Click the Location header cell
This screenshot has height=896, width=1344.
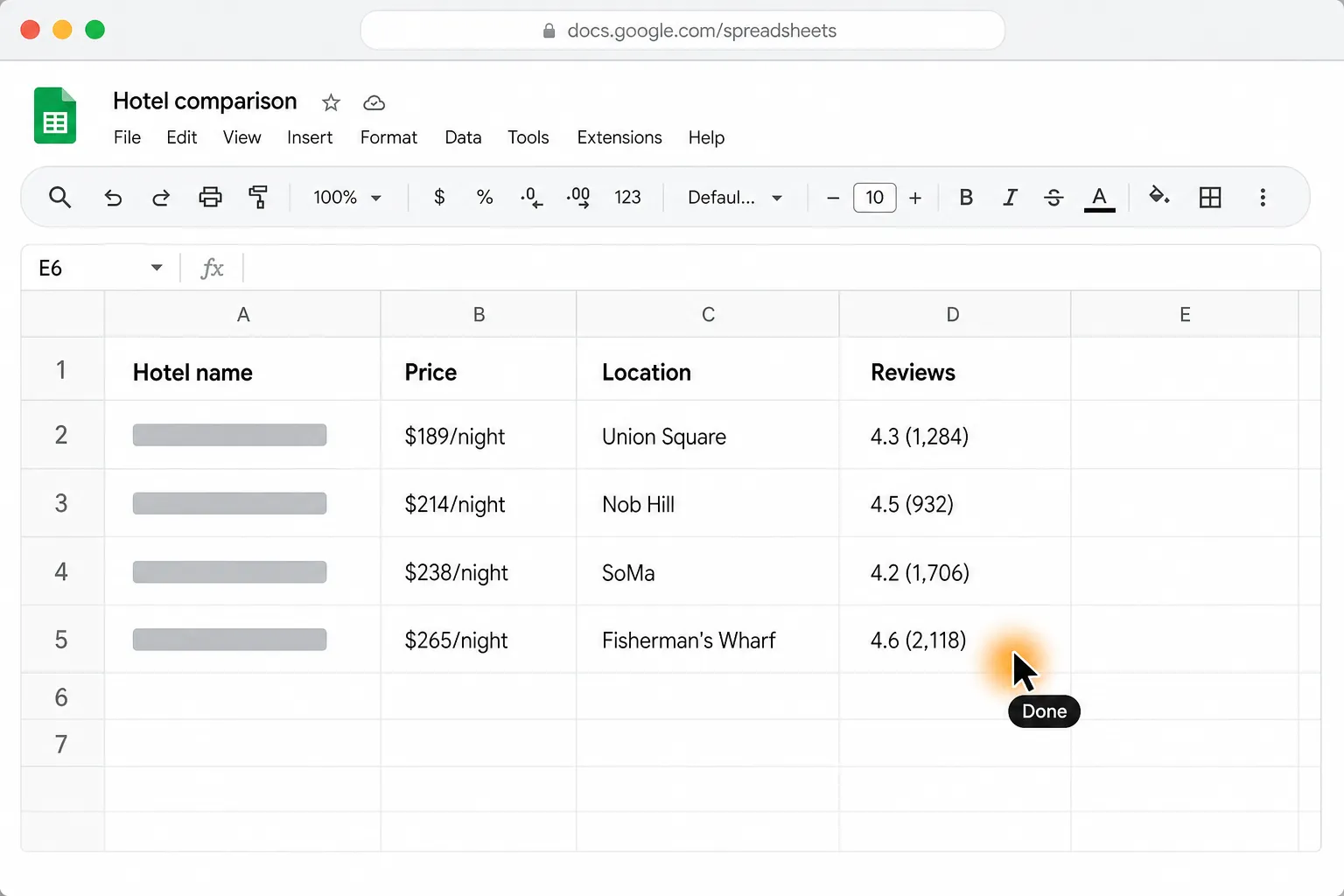click(708, 370)
